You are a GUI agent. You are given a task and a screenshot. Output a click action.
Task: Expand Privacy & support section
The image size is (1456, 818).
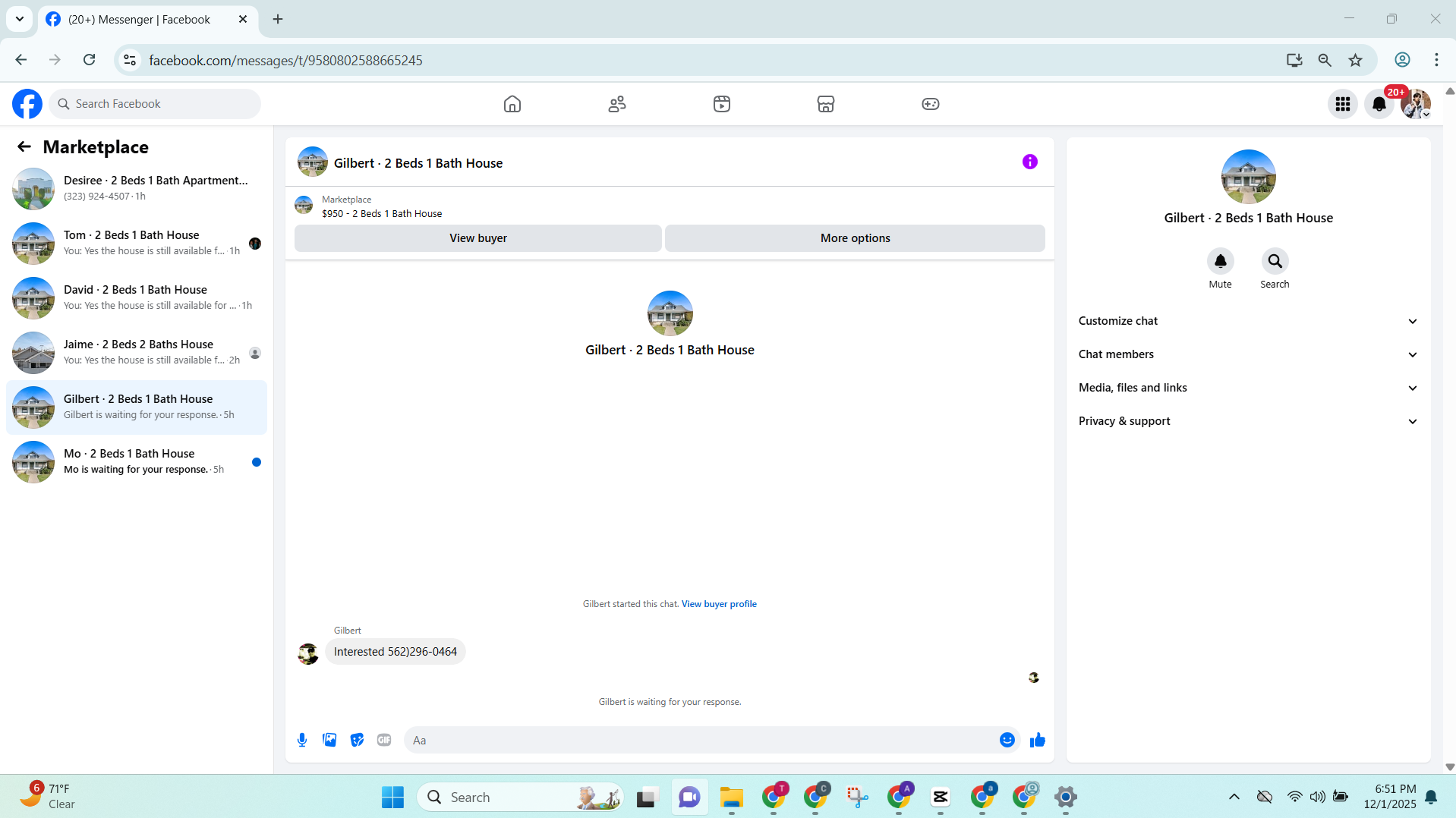tap(1248, 421)
